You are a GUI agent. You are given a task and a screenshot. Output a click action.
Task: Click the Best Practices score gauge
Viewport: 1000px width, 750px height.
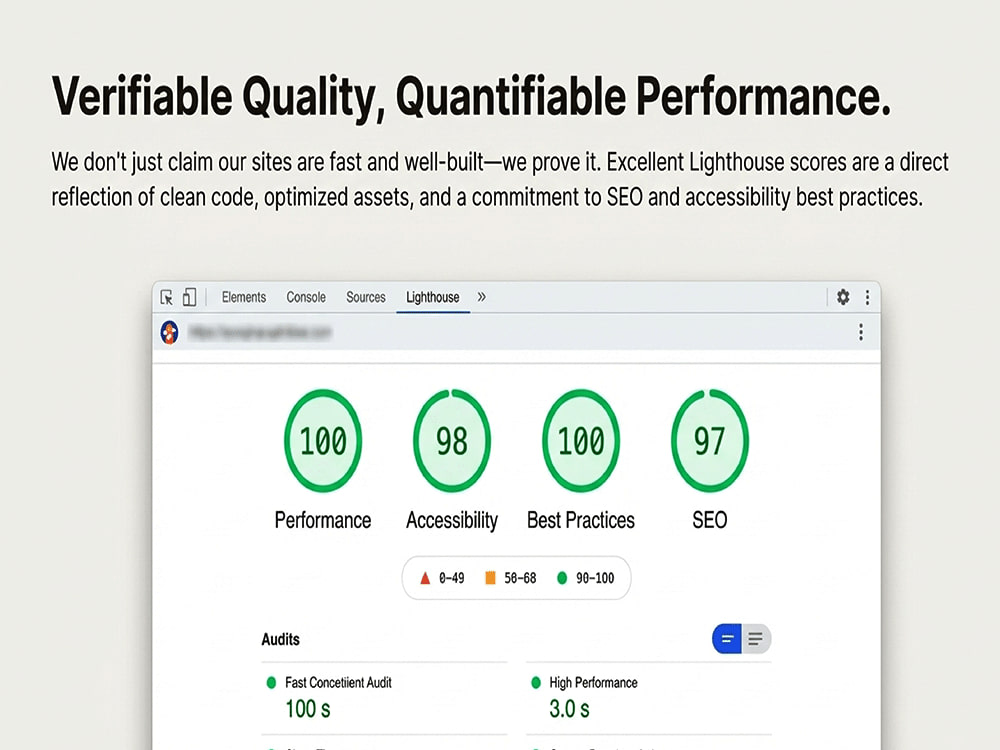[x=580, y=441]
